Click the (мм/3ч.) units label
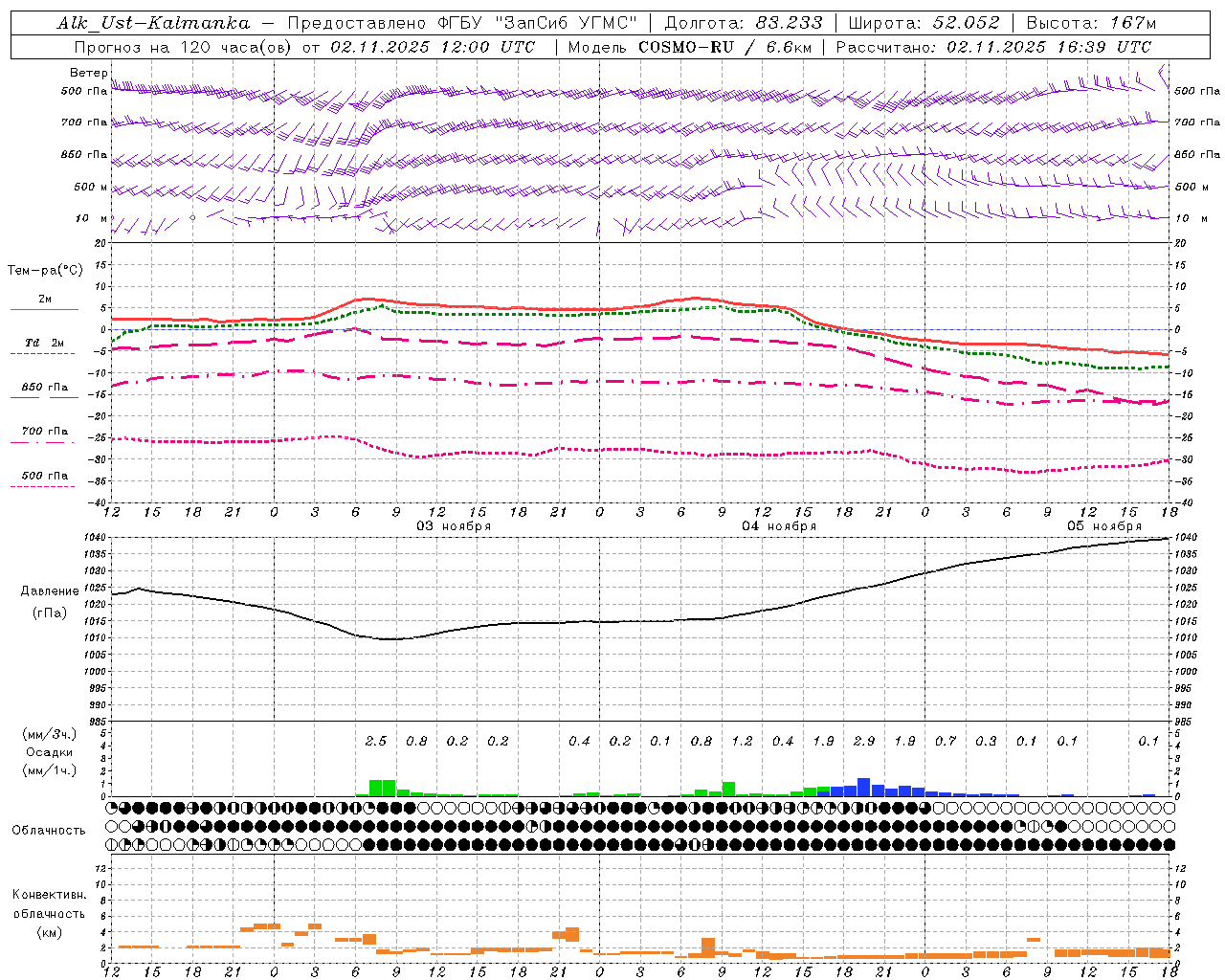 [x=50, y=734]
